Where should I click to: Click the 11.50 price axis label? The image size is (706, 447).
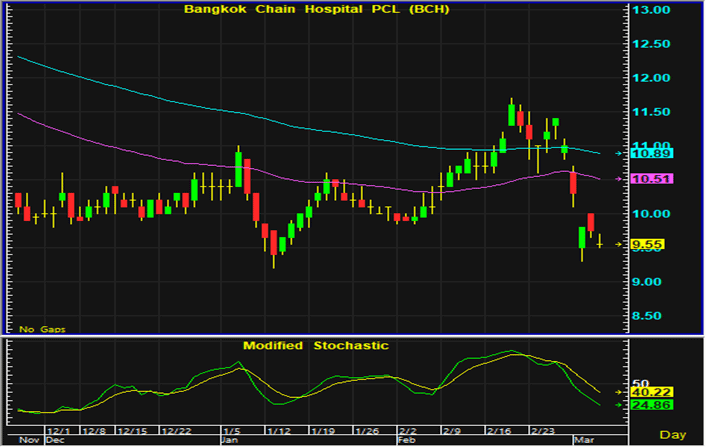(x=651, y=112)
